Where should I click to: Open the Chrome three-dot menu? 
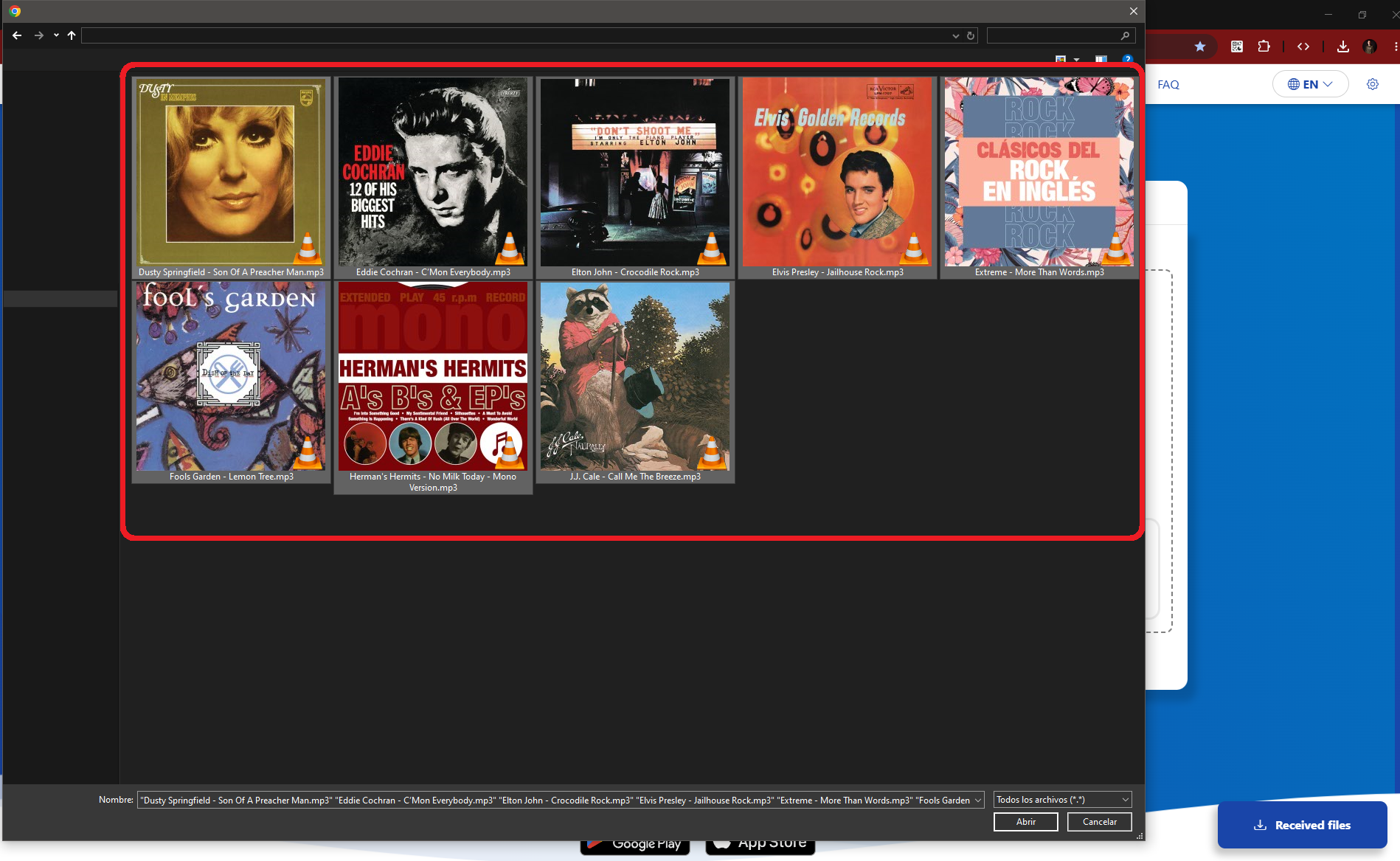pos(1396,46)
